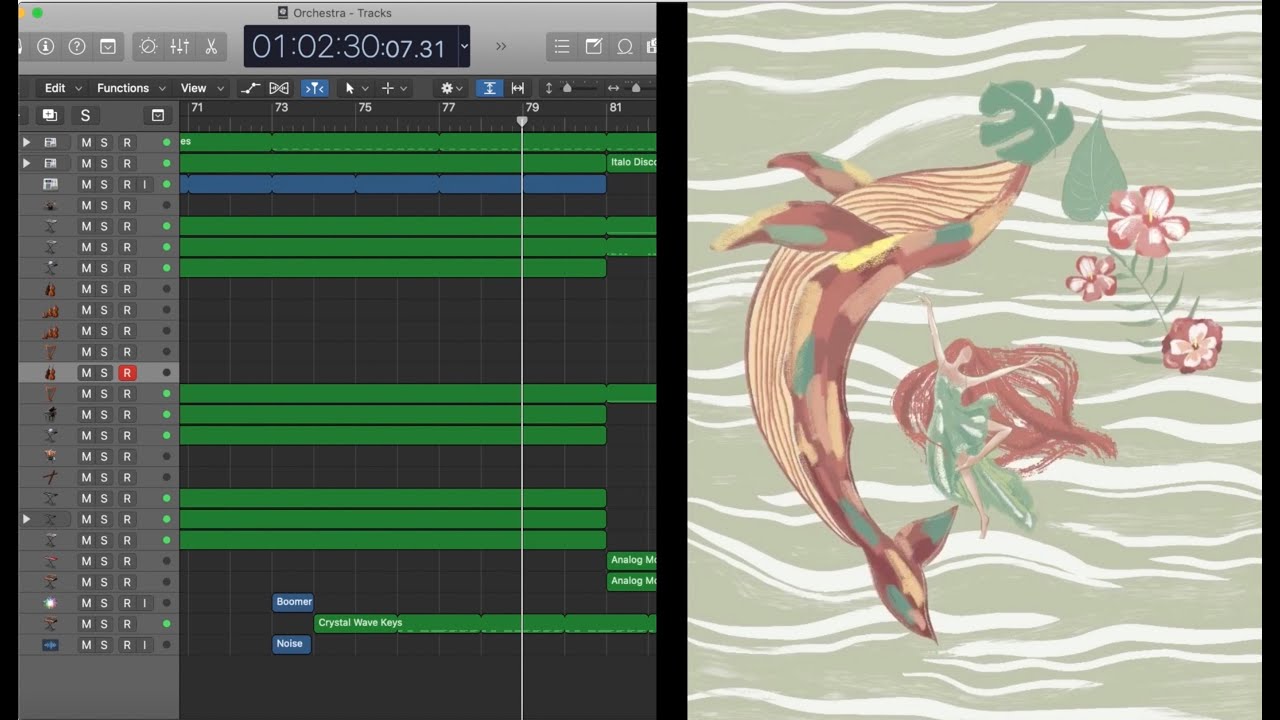
Task: Mute the Boomer track
Action: click(x=86, y=603)
